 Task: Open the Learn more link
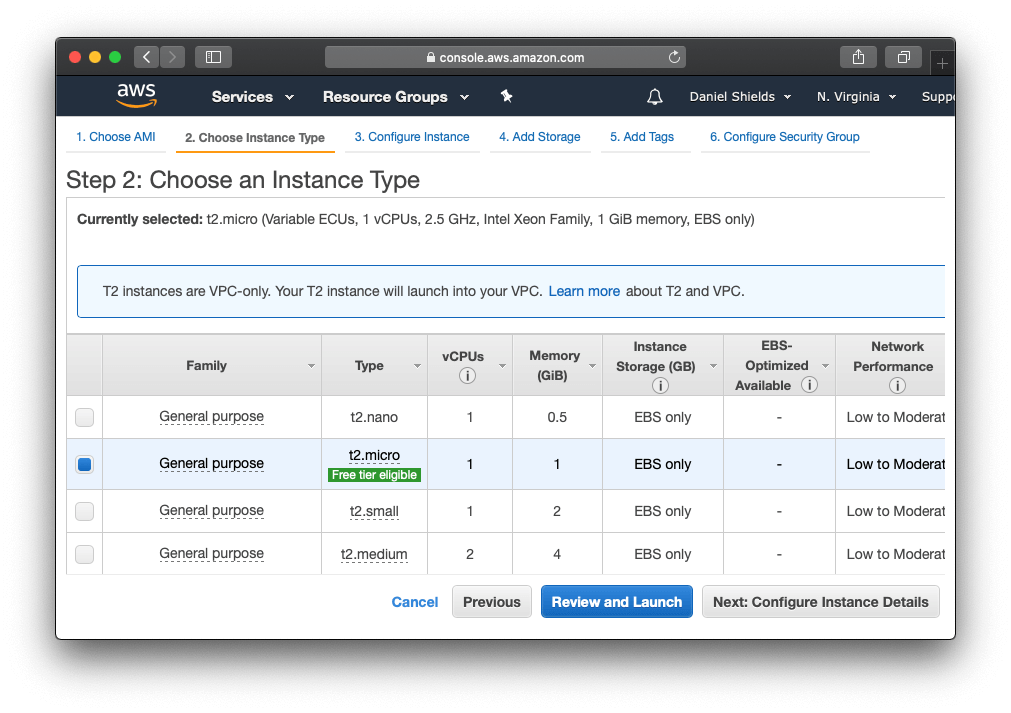(584, 291)
